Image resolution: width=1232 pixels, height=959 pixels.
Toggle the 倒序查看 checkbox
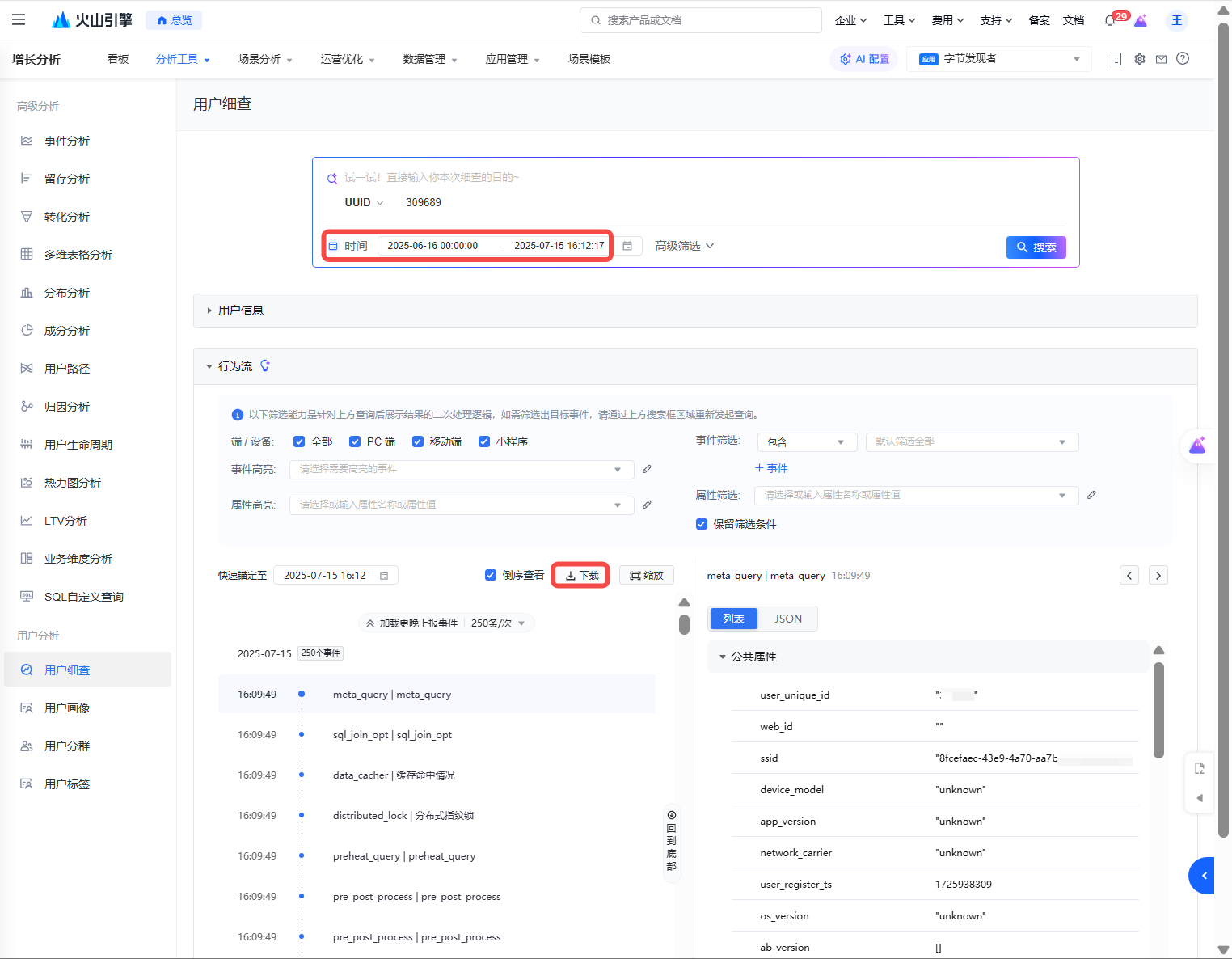pos(491,576)
